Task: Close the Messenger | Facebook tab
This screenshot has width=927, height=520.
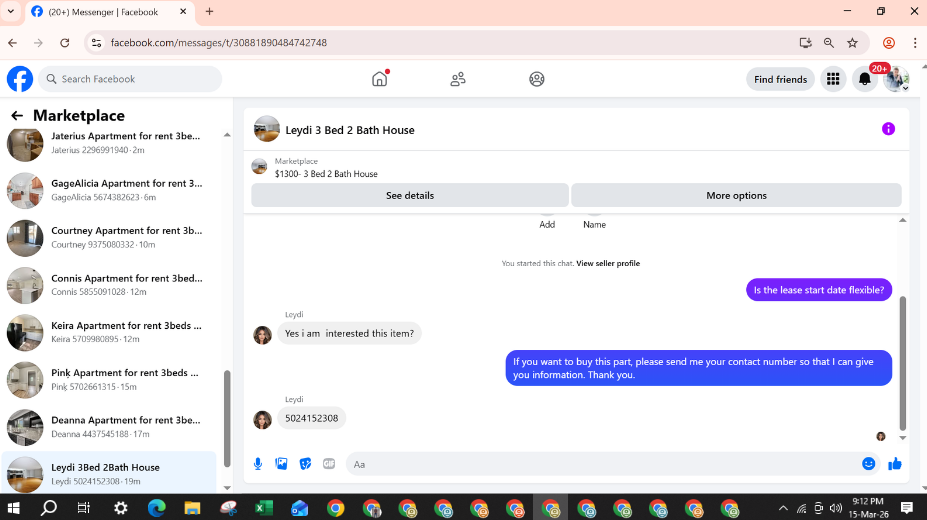Action: (x=183, y=11)
